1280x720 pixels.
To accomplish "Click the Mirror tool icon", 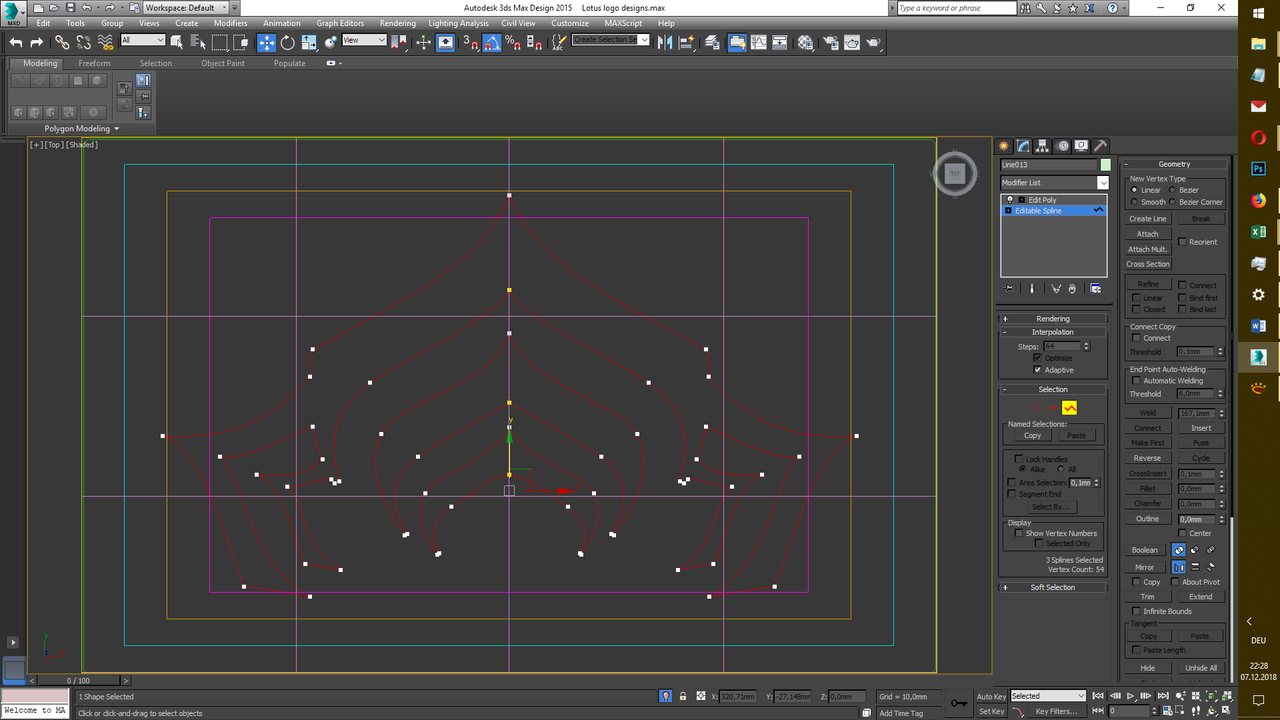I will (x=665, y=42).
